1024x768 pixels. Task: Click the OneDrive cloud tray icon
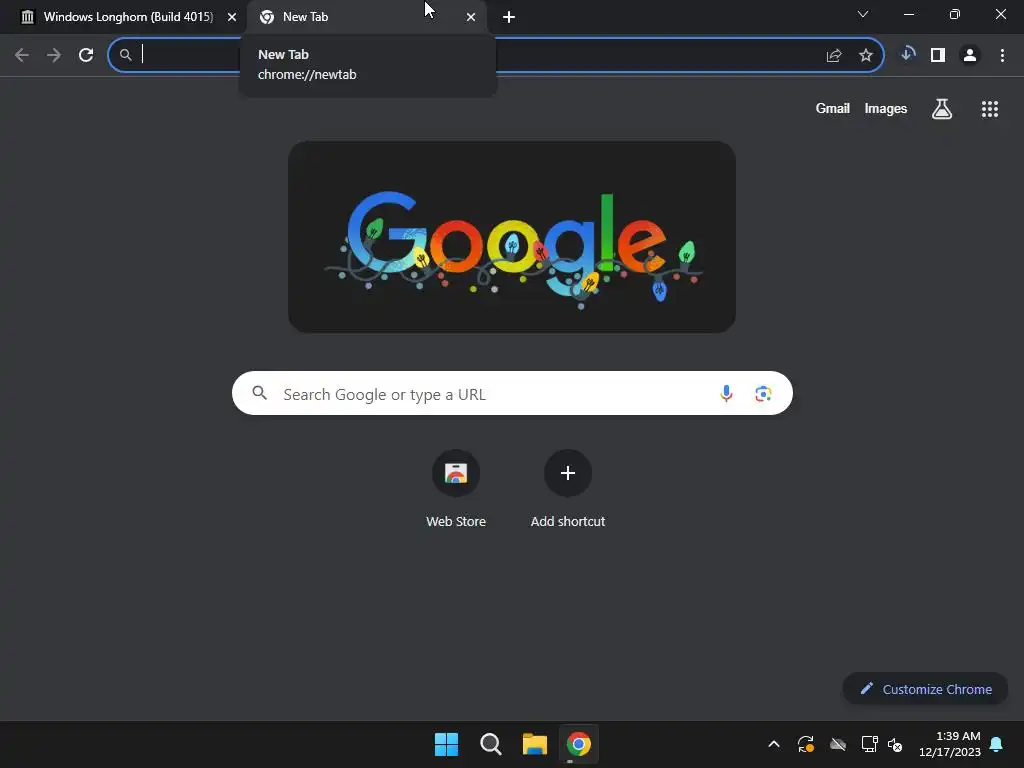tap(838, 744)
